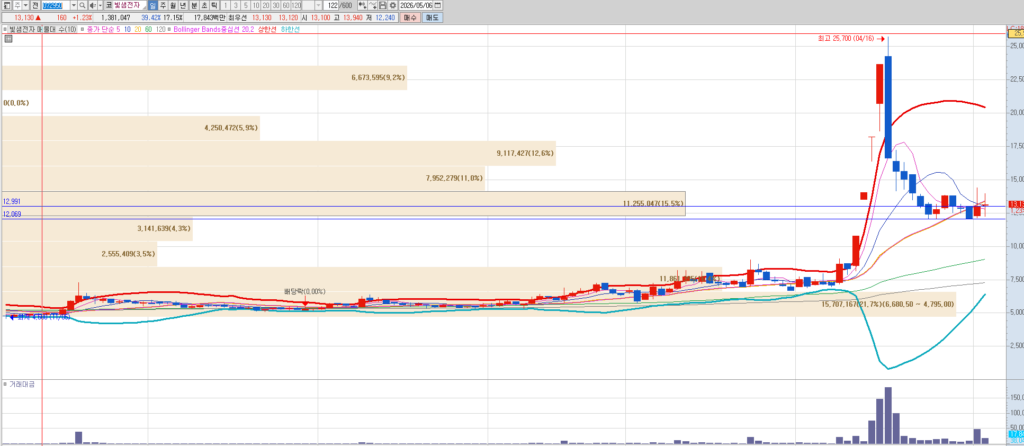The width and height of the screenshot is (1024, 446).
Task: Click the 매수 (buy) button
Action: coord(409,18)
